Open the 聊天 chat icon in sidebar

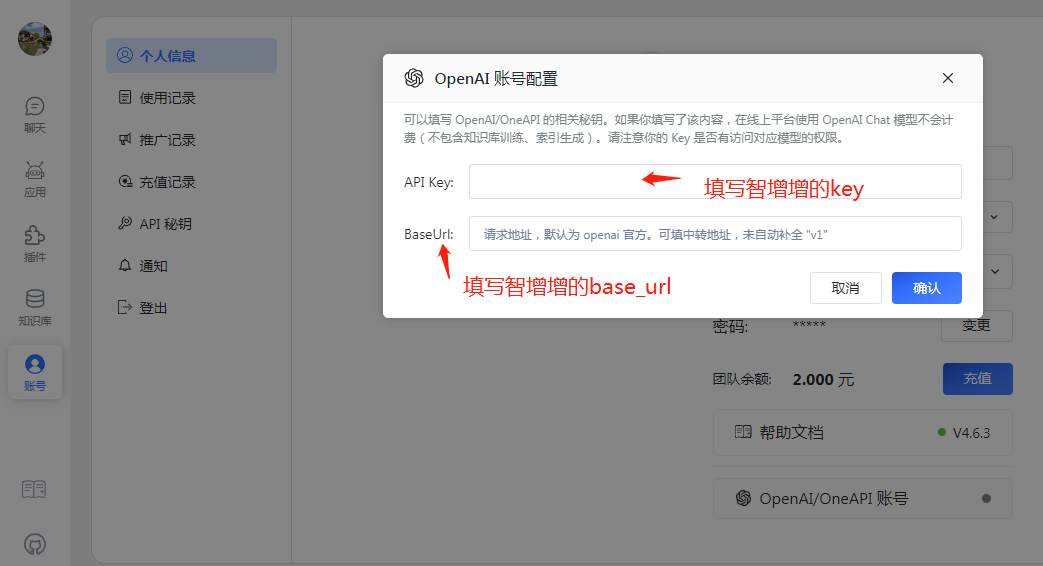click(35, 114)
